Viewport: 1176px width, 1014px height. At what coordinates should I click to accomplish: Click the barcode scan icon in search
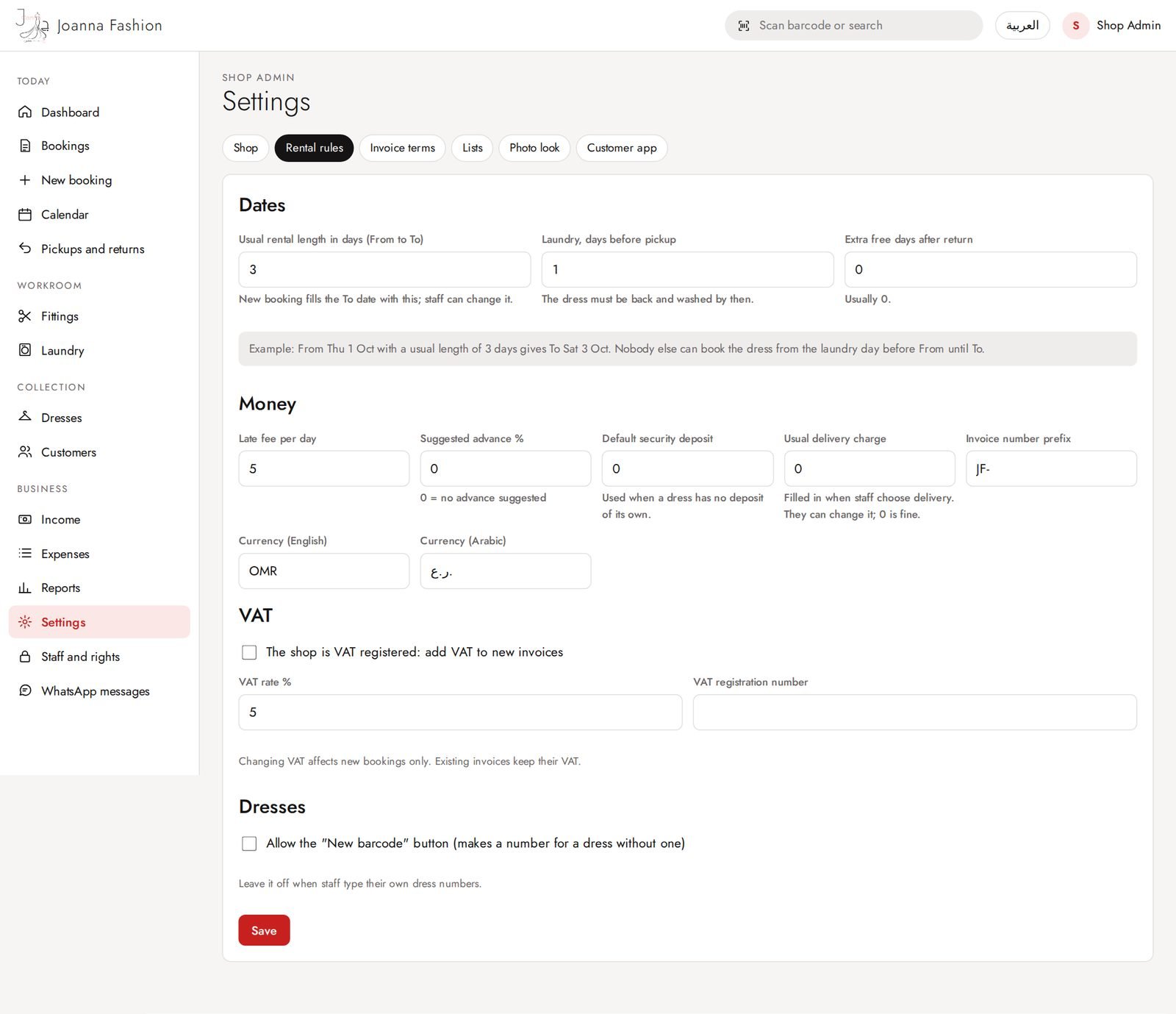click(x=744, y=26)
